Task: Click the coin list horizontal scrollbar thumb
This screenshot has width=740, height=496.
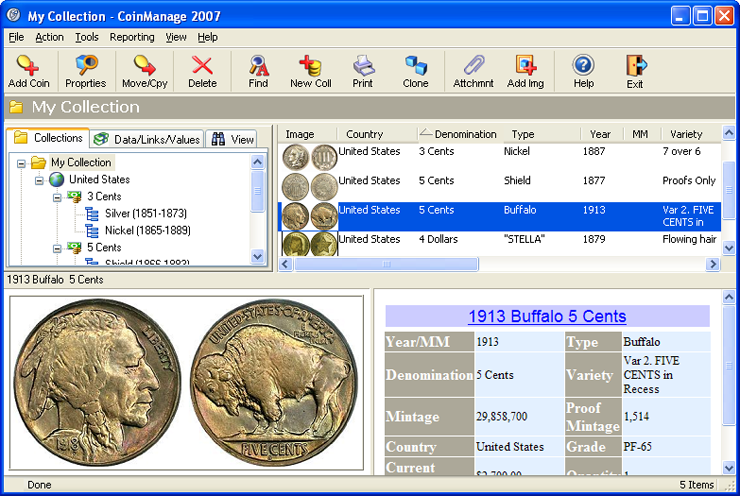Action: [x=387, y=264]
